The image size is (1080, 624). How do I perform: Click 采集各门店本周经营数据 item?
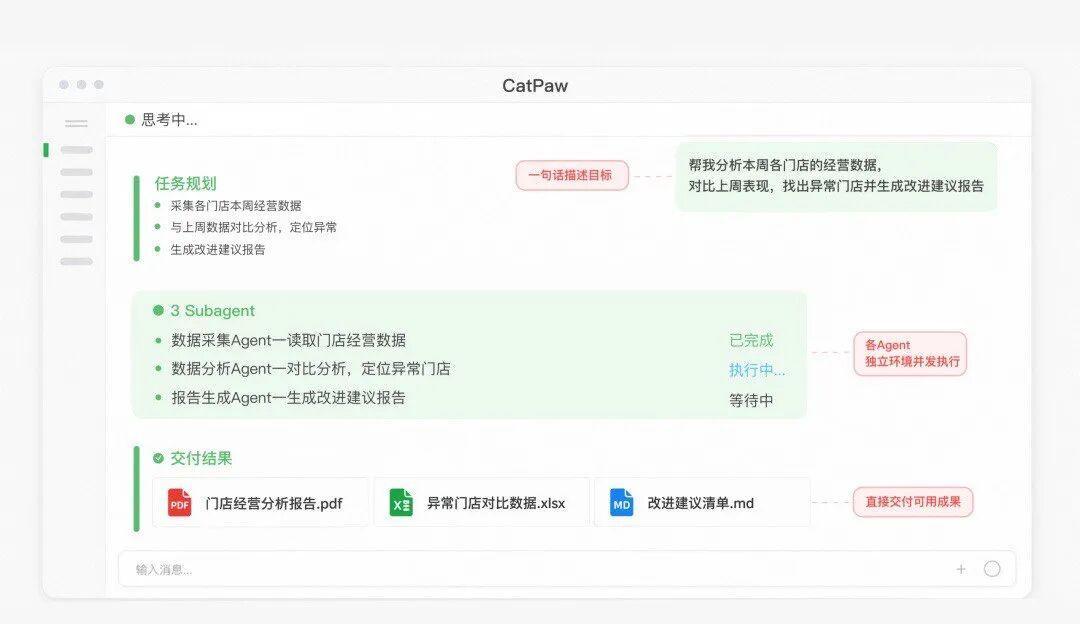click(236, 205)
